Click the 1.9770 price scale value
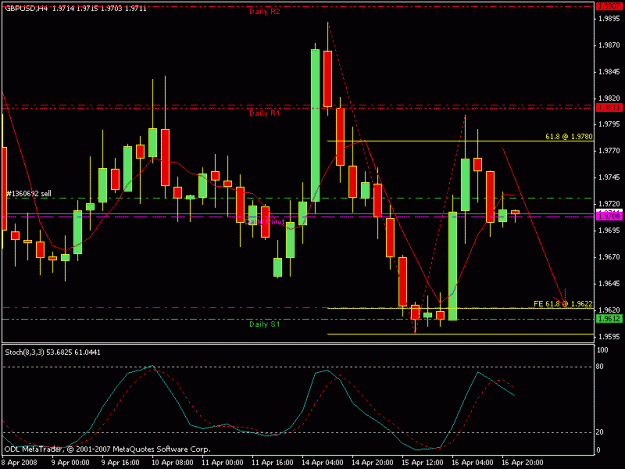625x469 pixels. pyautogui.click(x=609, y=151)
